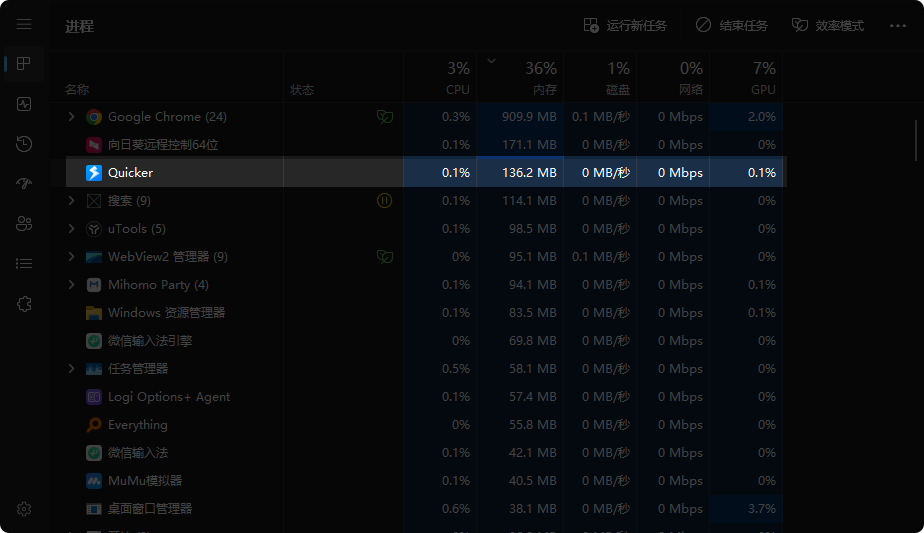Open the Startup apps tab
Screen dimensions: 924x533
point(24,183)
